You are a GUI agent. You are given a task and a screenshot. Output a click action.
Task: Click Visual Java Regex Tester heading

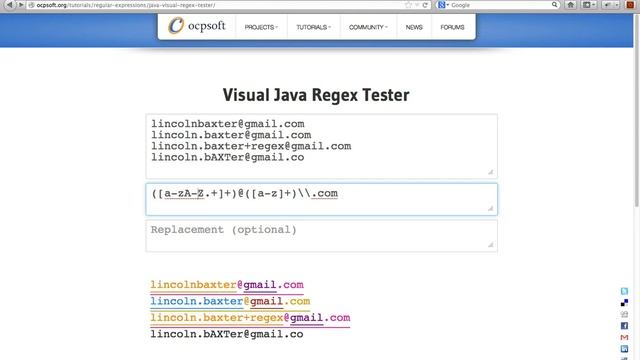[316, 95]
